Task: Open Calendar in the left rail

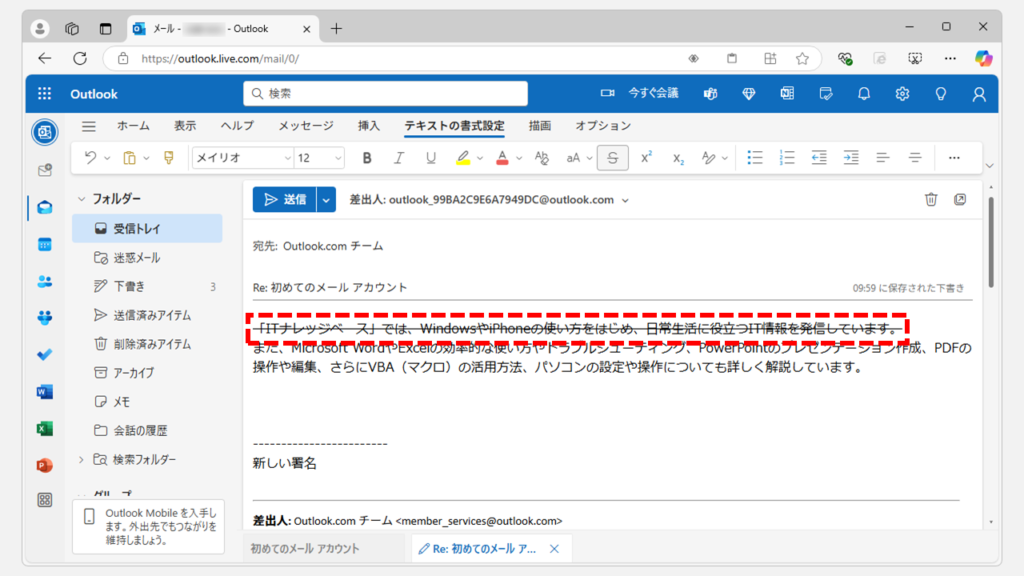Action: point(44,245)
